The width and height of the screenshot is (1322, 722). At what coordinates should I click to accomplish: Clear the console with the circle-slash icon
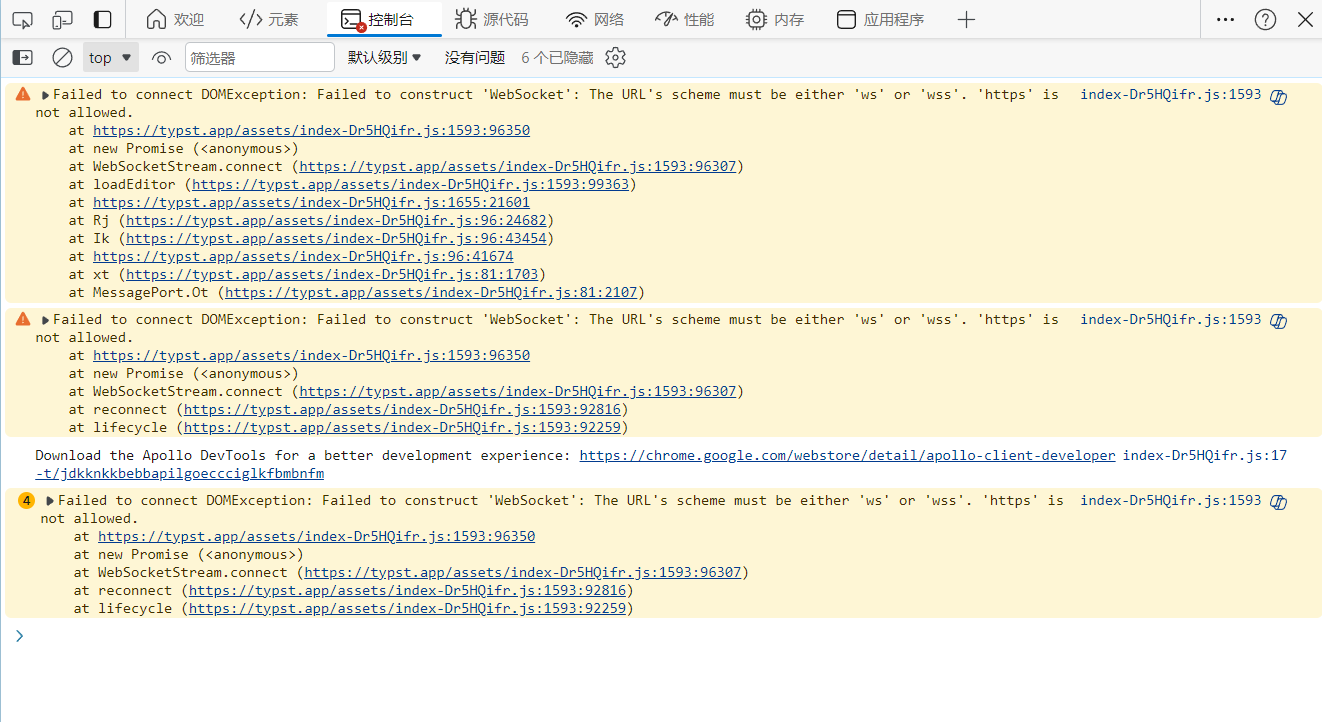(62, 57)
